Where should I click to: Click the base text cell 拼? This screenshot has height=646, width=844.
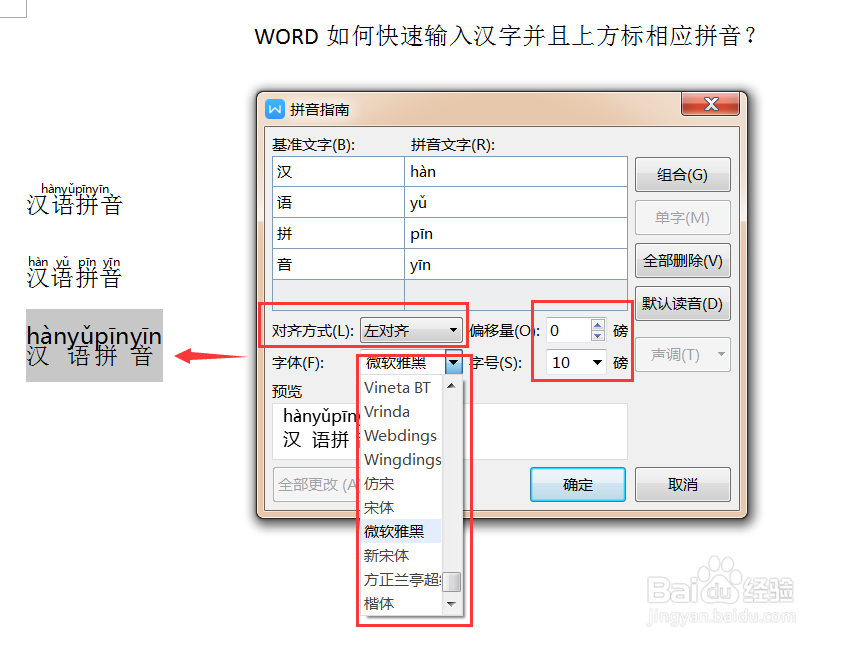339,233
